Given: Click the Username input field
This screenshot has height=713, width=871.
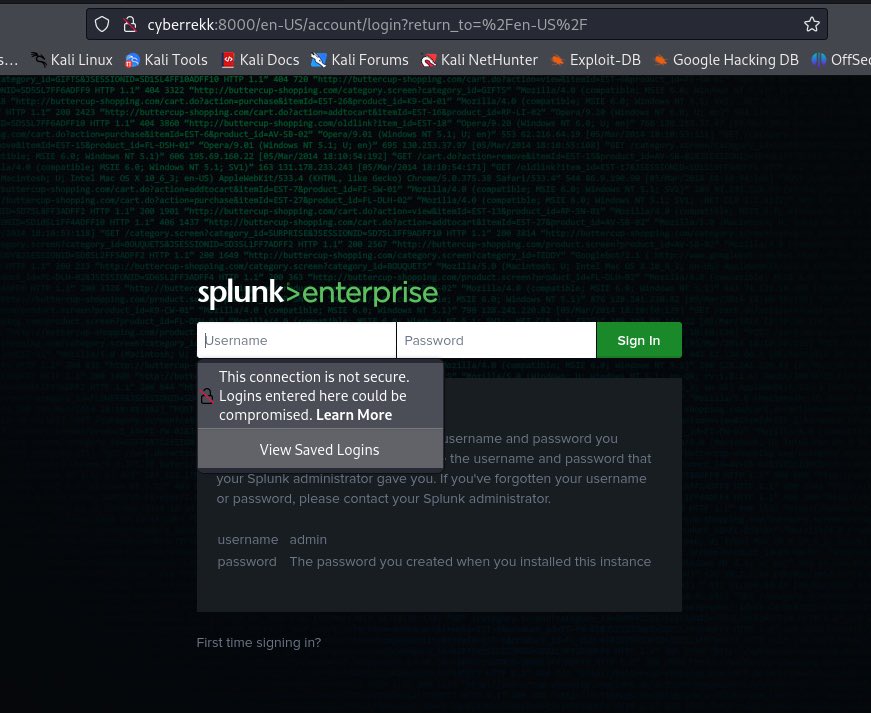Looking at the screenshot, I should 297,340.
